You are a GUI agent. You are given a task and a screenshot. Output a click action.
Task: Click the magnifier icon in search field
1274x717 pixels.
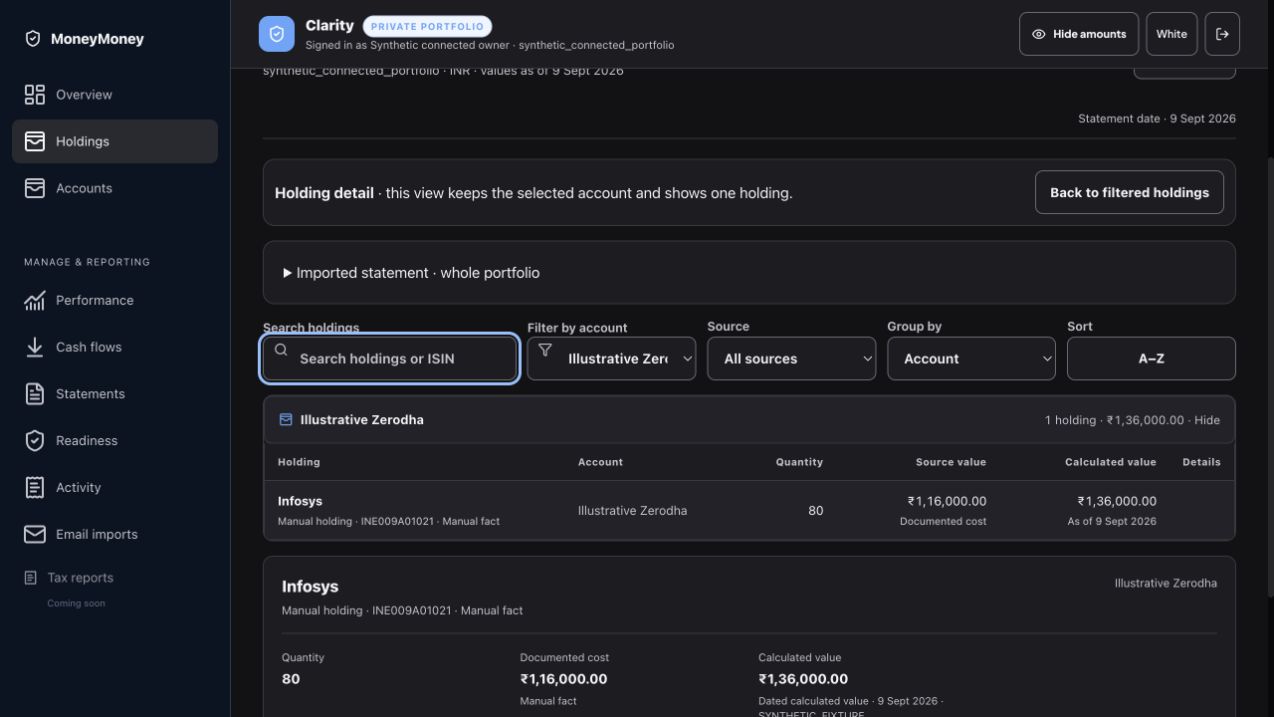tap(281, 350)
